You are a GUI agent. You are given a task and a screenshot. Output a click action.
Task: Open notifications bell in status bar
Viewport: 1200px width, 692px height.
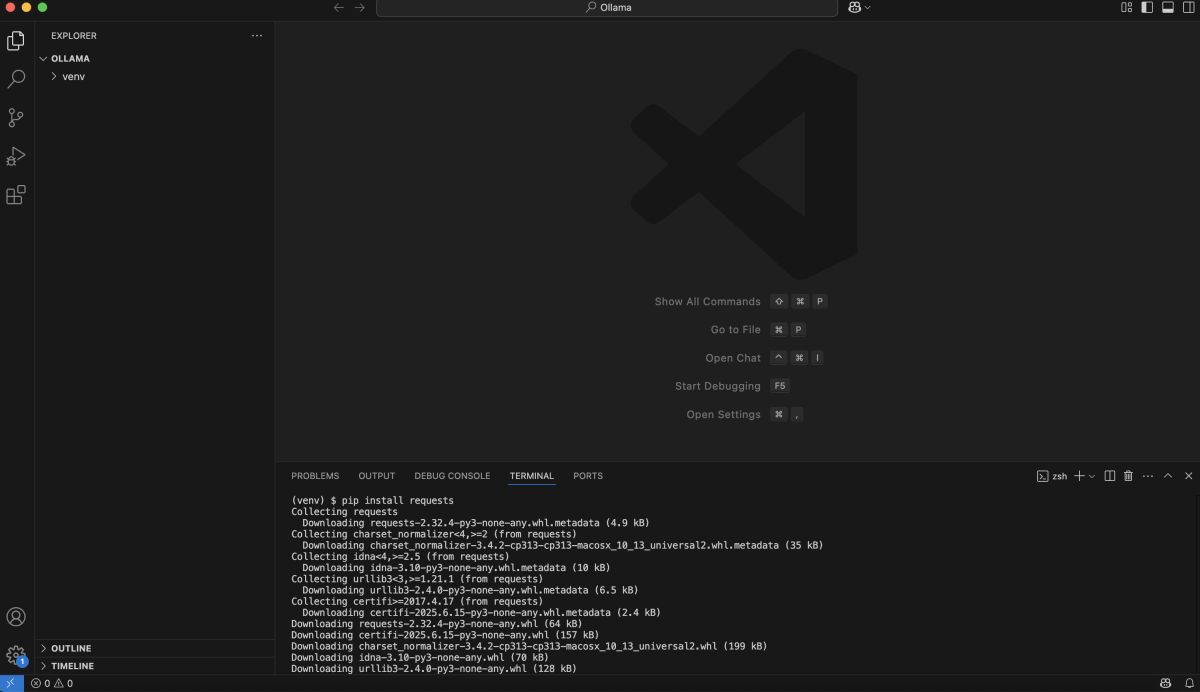(1187, 684)
